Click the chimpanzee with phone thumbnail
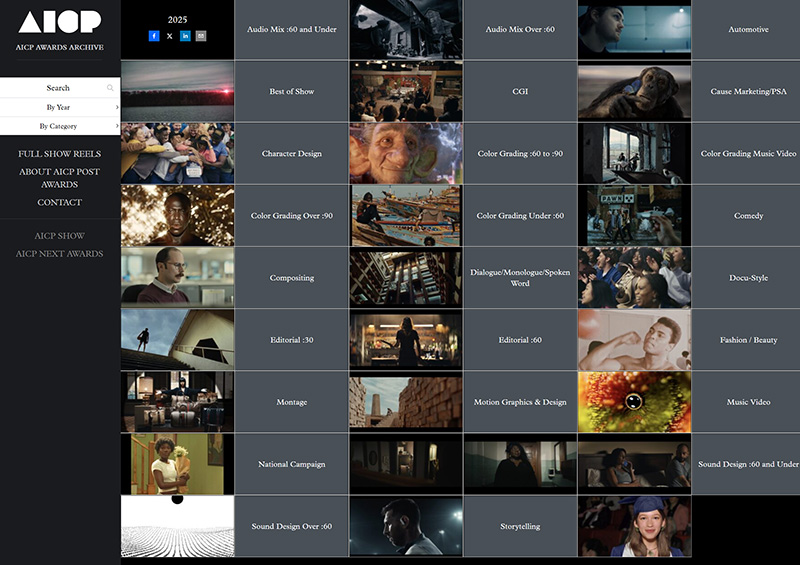The width and height of the screenshot is (800, 565). click(x=634, y=91)
